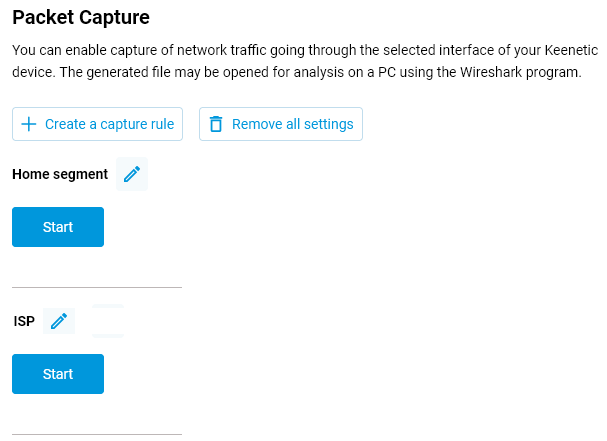Click the trash bin icon to remove settings
607x441 pixels.
click(x=216, y=124)
